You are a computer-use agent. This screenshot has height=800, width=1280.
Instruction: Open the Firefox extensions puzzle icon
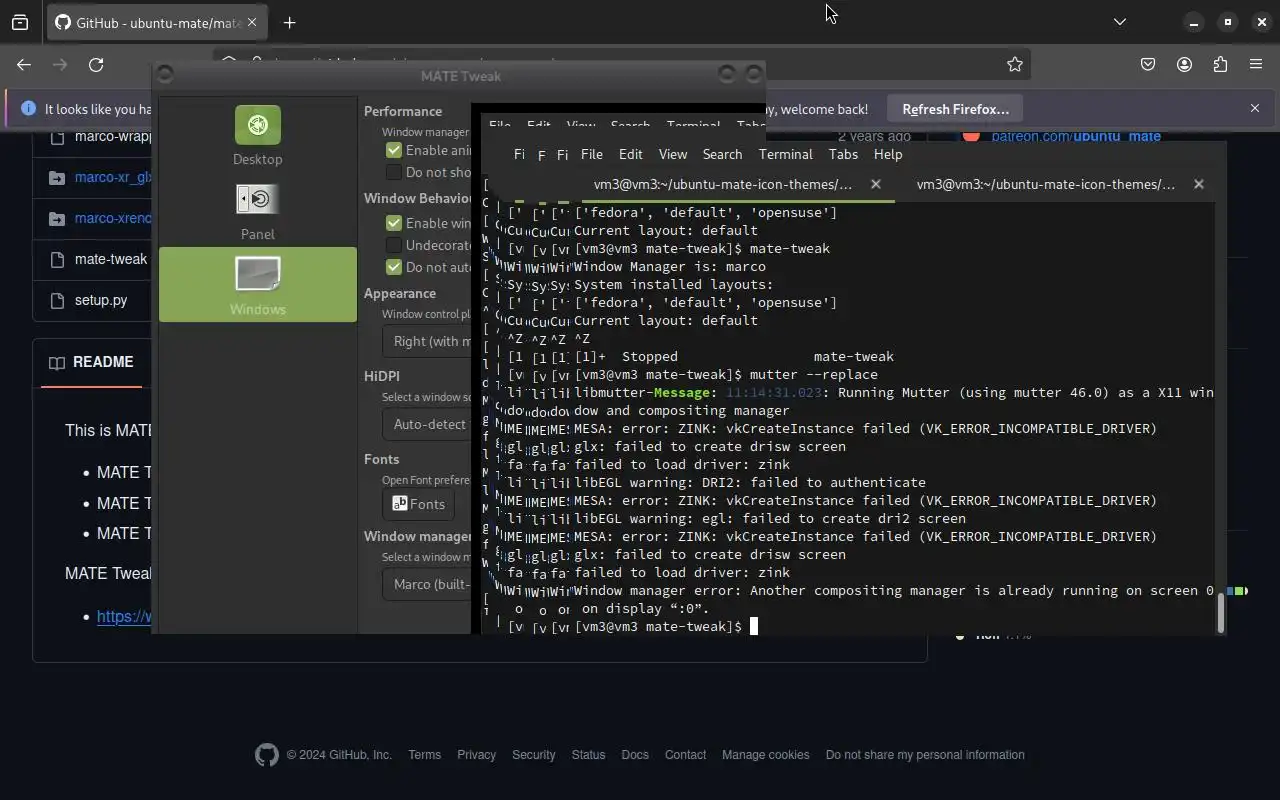tap(1220, 64)
